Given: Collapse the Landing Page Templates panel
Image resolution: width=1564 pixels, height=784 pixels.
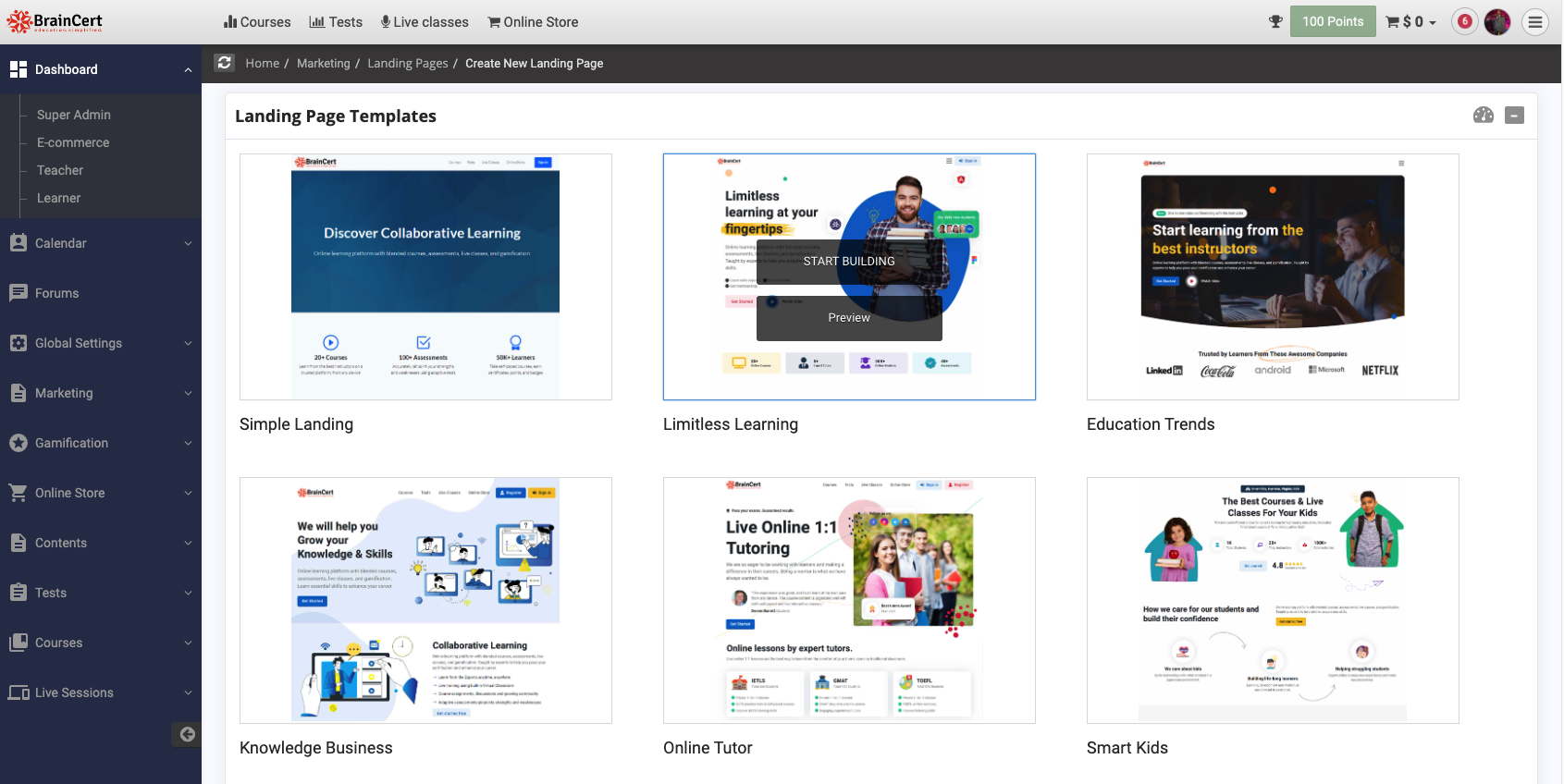Looking at the screenshot, I should (1514, 116).
